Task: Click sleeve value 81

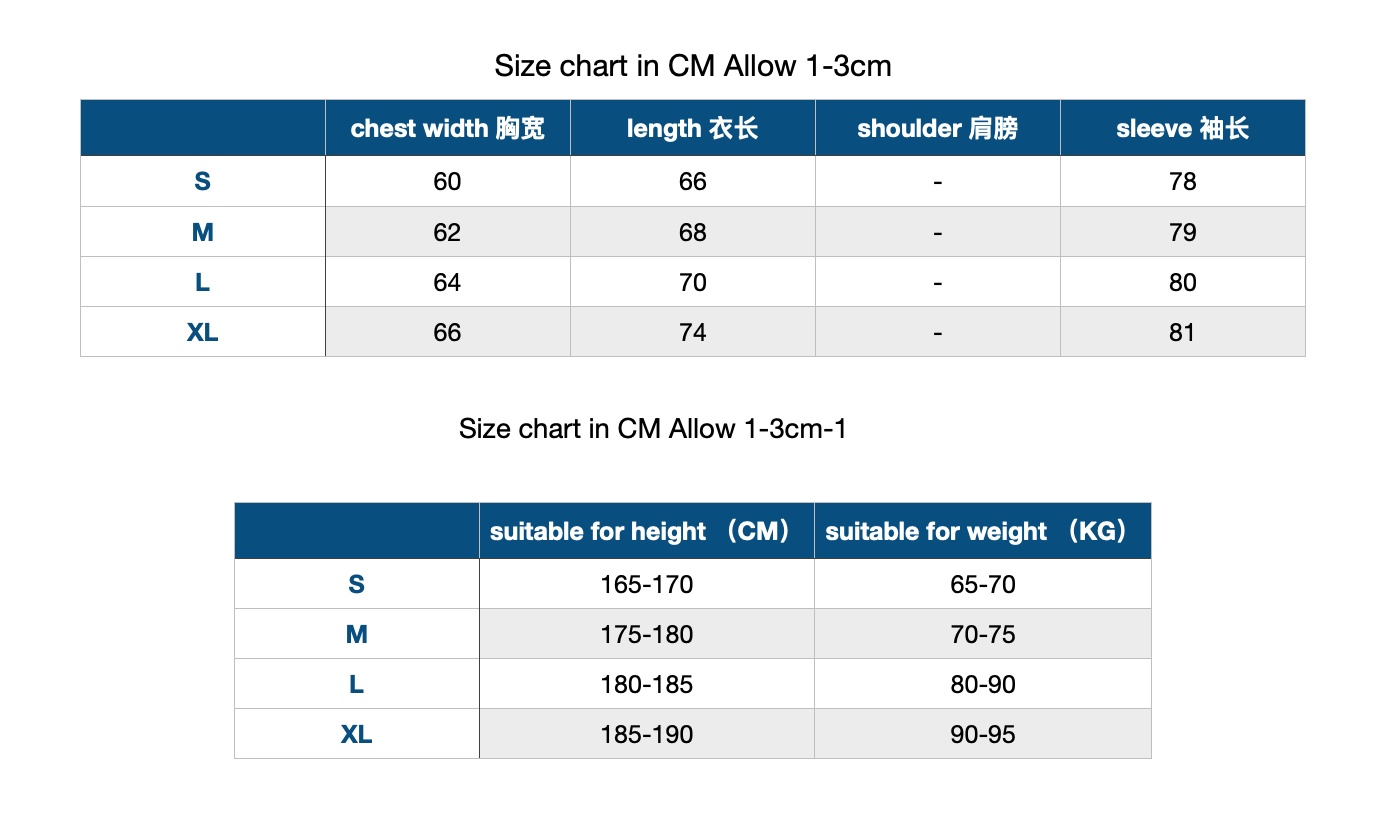Action: pyautogui.click(x=1183, y=332)
